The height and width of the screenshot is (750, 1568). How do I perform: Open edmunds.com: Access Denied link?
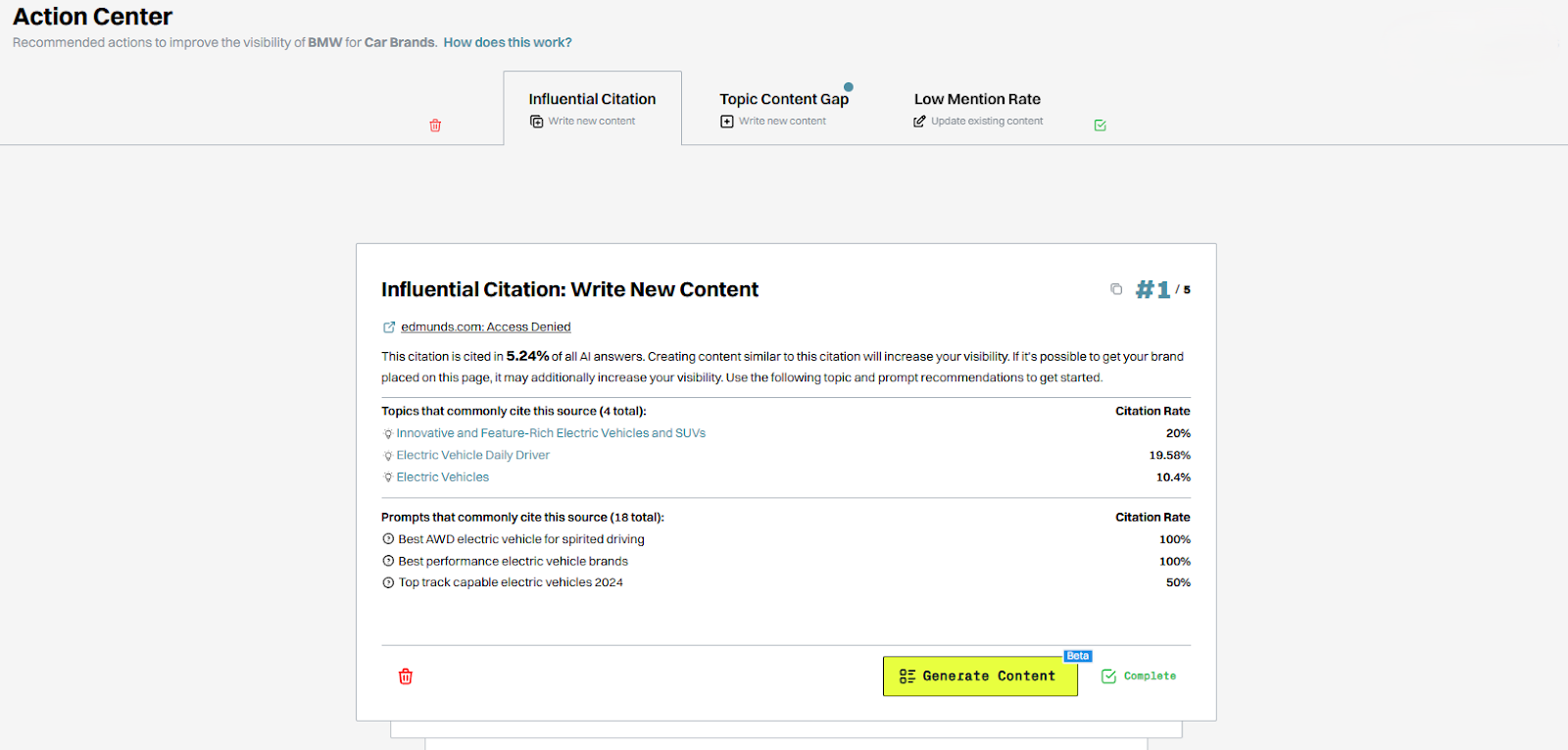tap(485, 327)
